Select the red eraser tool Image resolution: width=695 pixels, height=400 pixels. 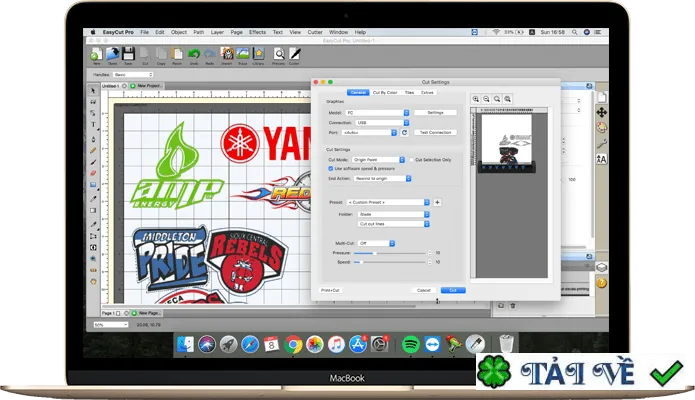coord(93,173)
